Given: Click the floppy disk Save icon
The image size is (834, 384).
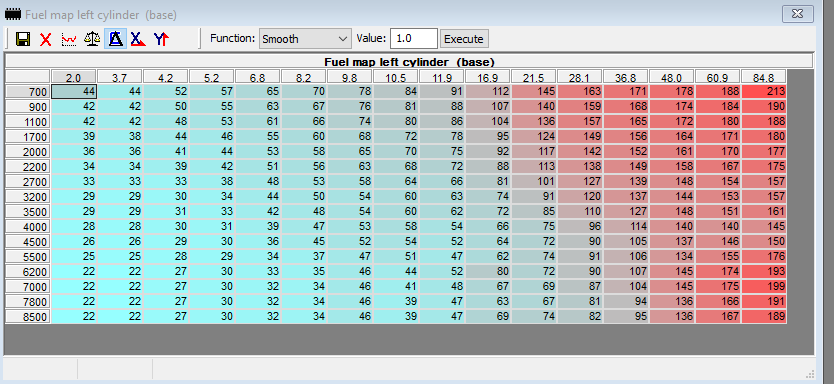Looking at the screenshot, I should click(x=23, y=39).
